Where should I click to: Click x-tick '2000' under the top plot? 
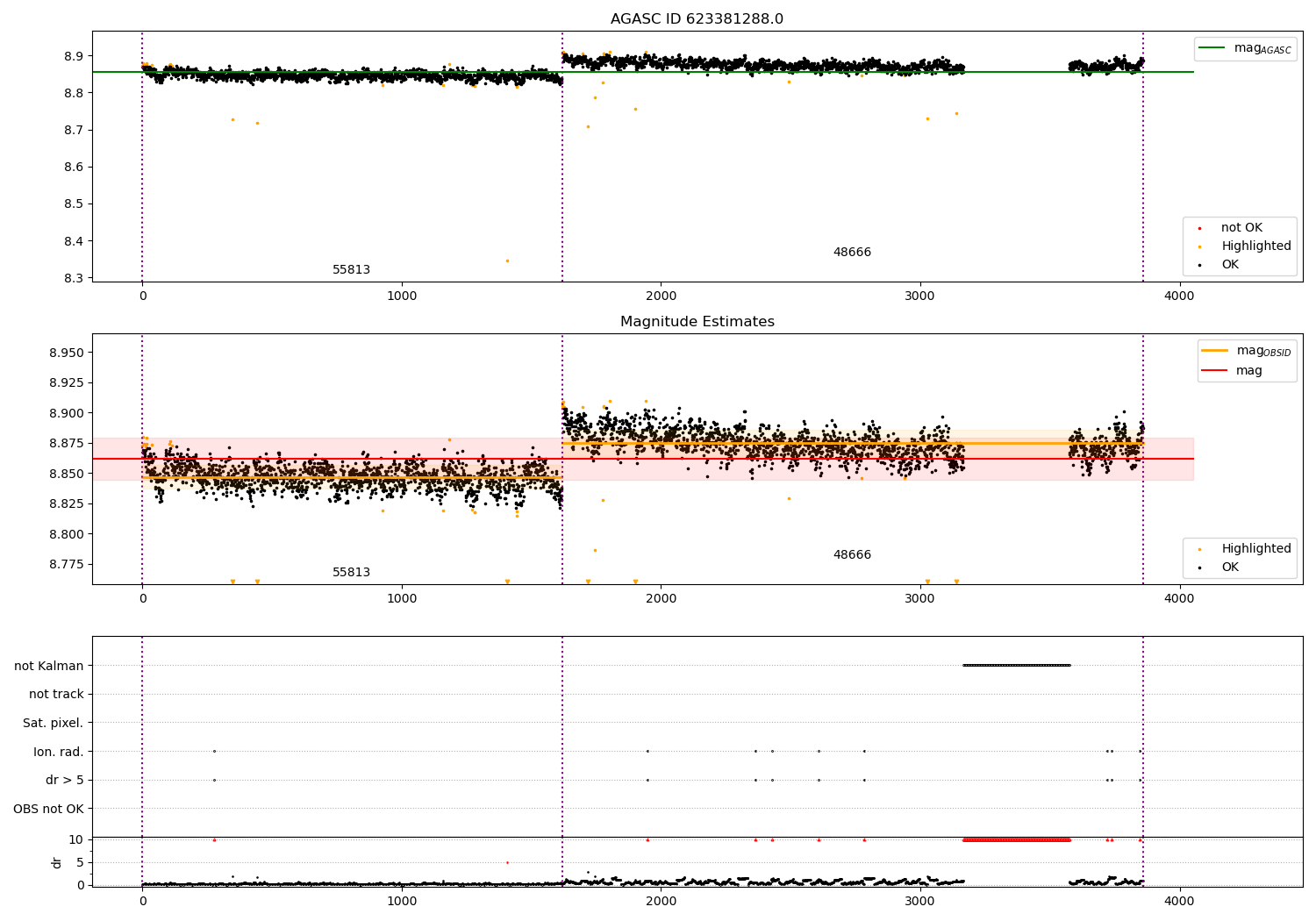(661, 296)
